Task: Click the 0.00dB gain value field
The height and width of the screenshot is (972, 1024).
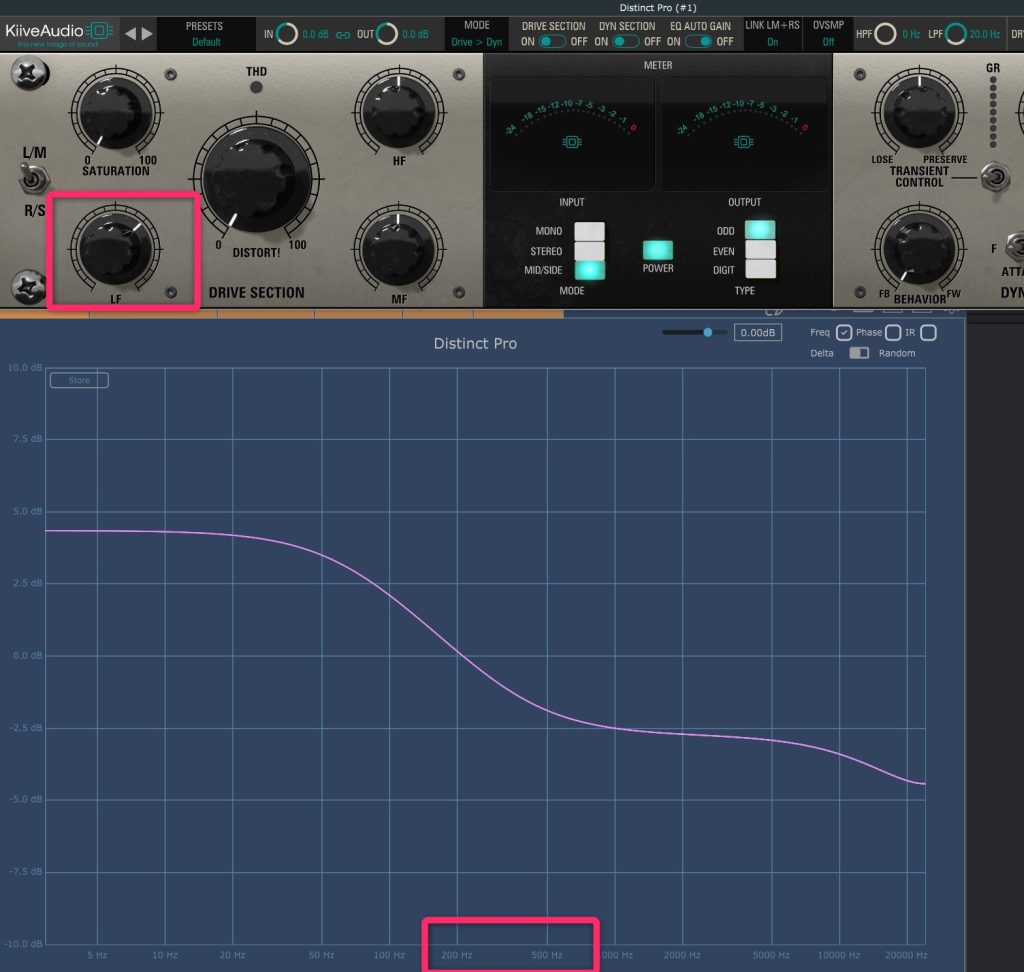Action: pyautogui.click(x=757, y=332)
